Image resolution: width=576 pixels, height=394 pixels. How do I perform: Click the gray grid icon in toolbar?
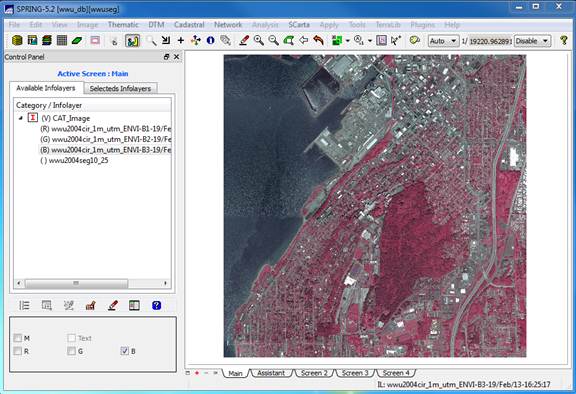62,40
